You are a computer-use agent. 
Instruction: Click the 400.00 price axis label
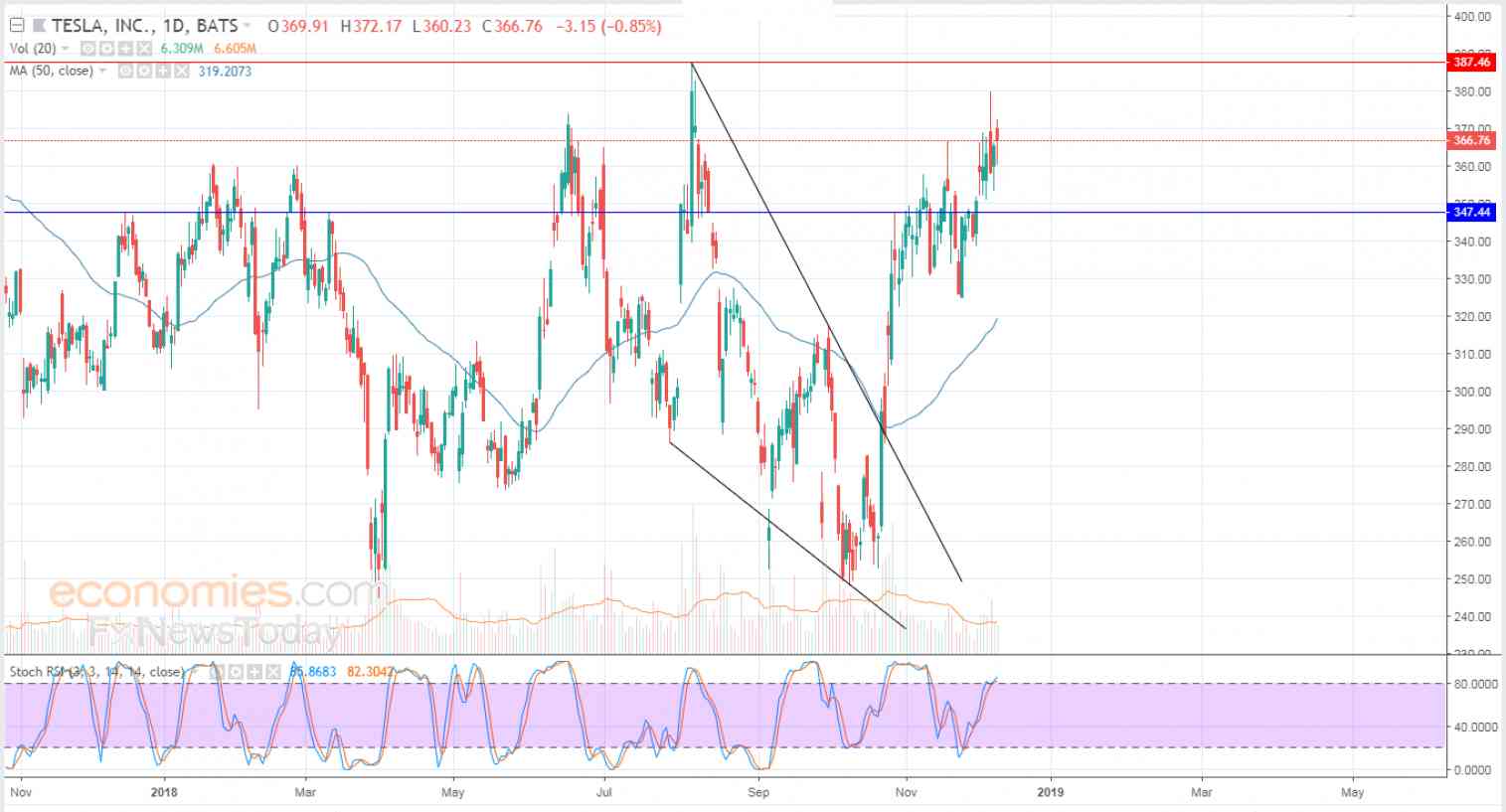point(1471,16)
